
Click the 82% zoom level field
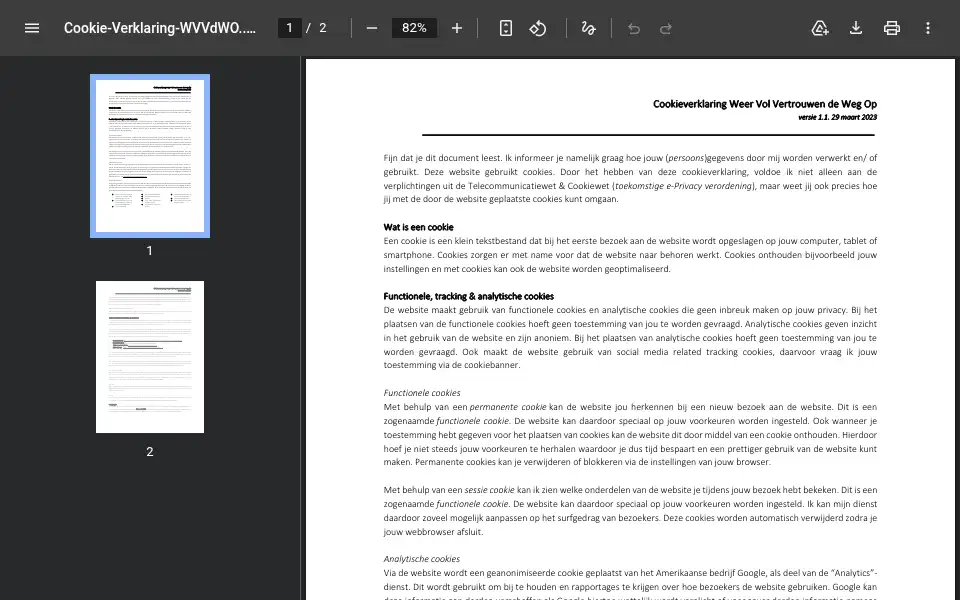(414, 28)
